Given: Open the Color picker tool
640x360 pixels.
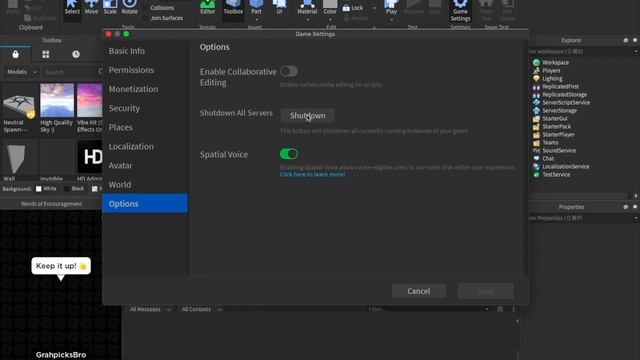Looking at the screenshot, I should tap(330, 8).
